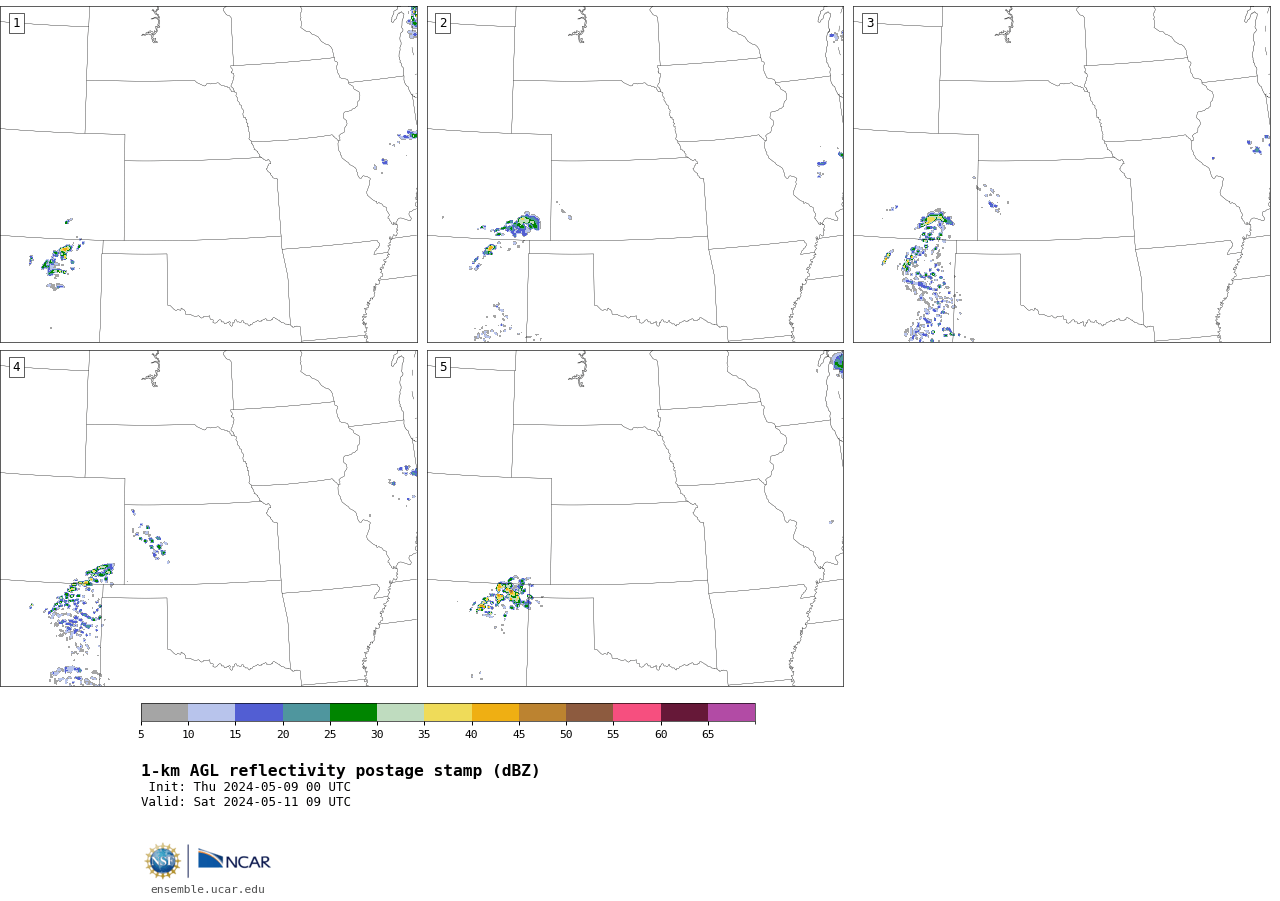Click the dark green 25-30 dBZ swatch
The height and width of the screenshot is (901, 1280).
tap(353, 713)
